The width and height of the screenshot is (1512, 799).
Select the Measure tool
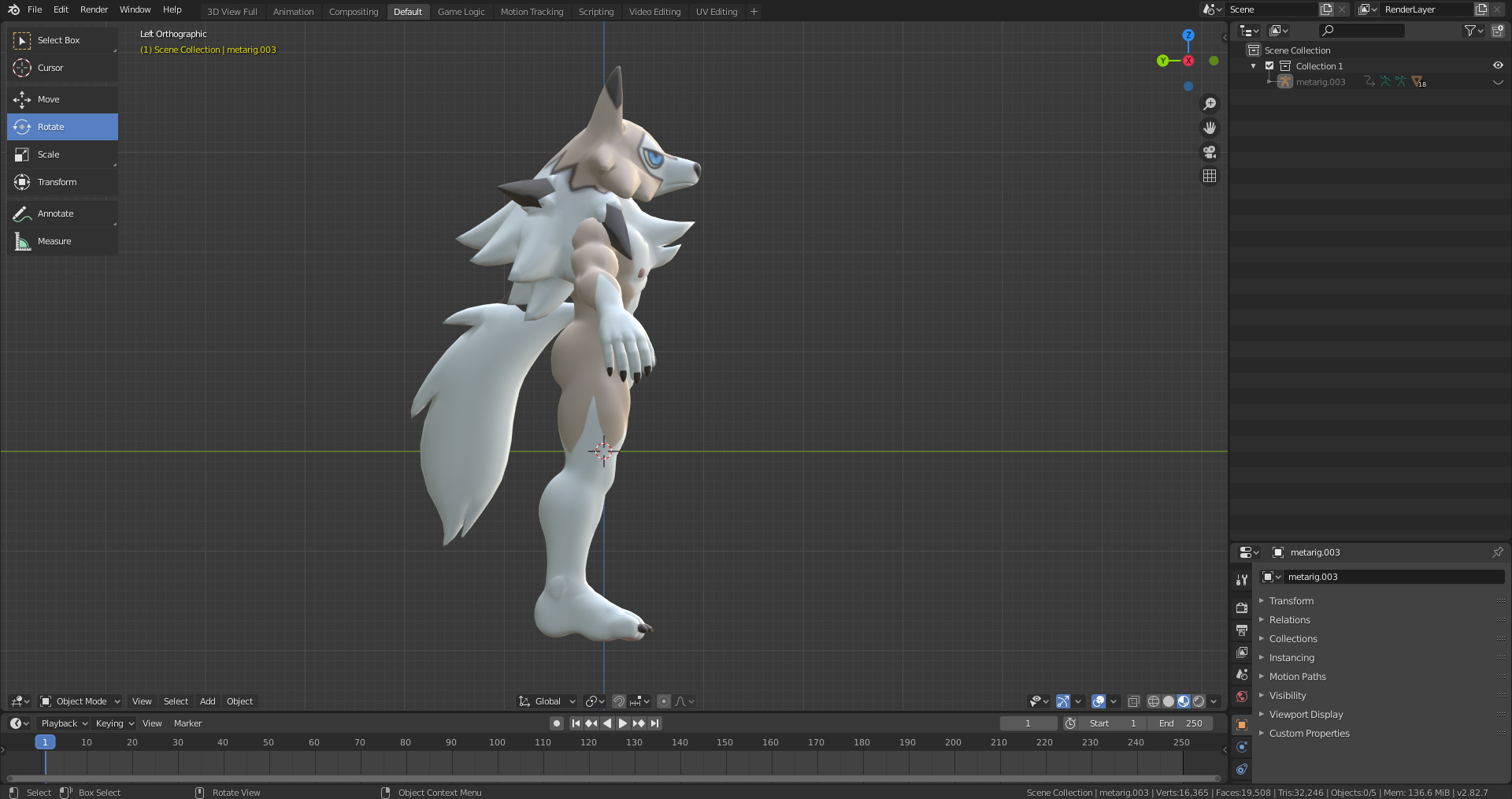[62, 241]
